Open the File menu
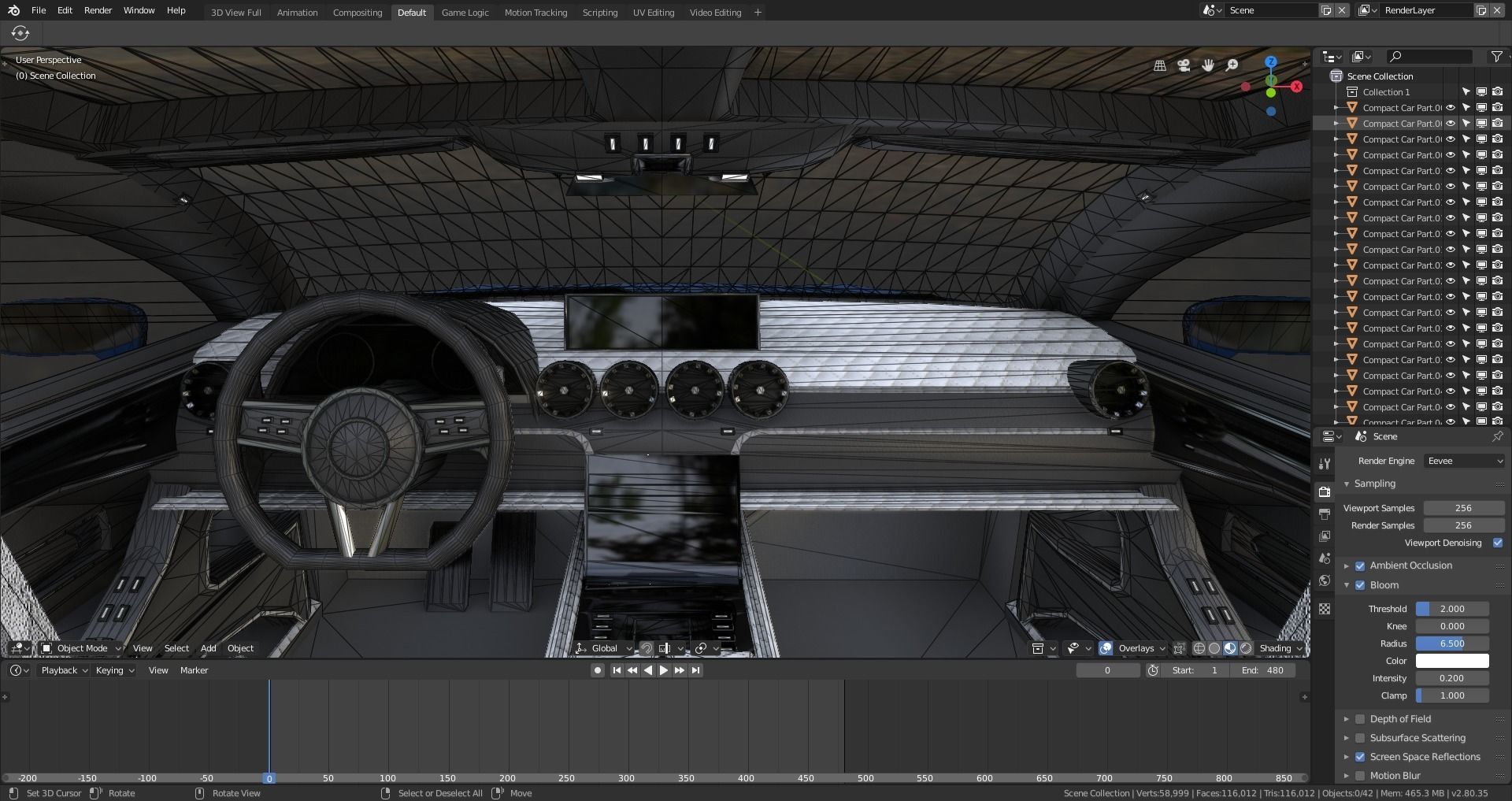This screenshot has height=801, width=1512. [x=39, y=10]
